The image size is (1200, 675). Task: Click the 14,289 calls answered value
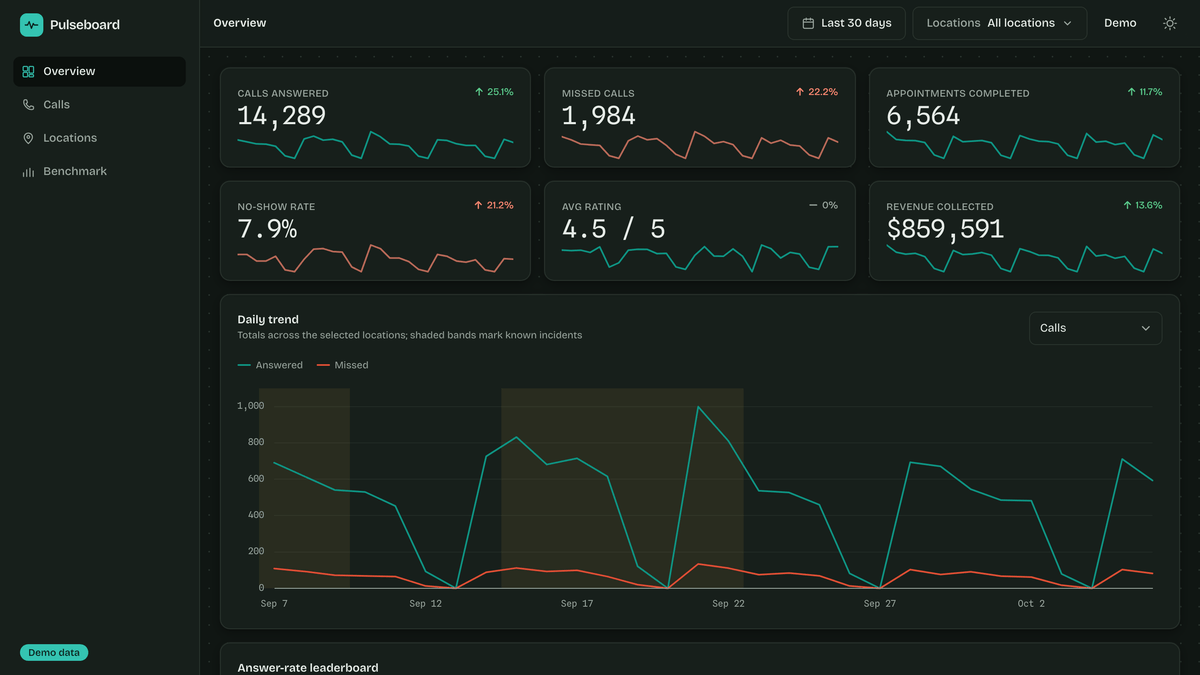coord(282,116)
